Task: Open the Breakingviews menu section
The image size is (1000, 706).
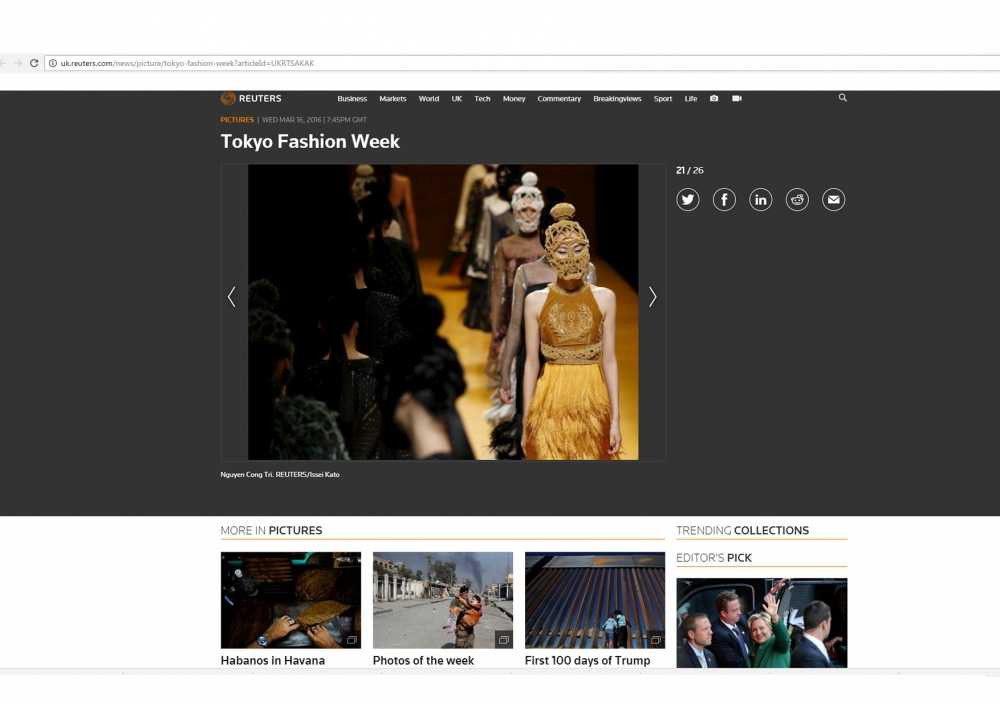Action: (617, 99)
